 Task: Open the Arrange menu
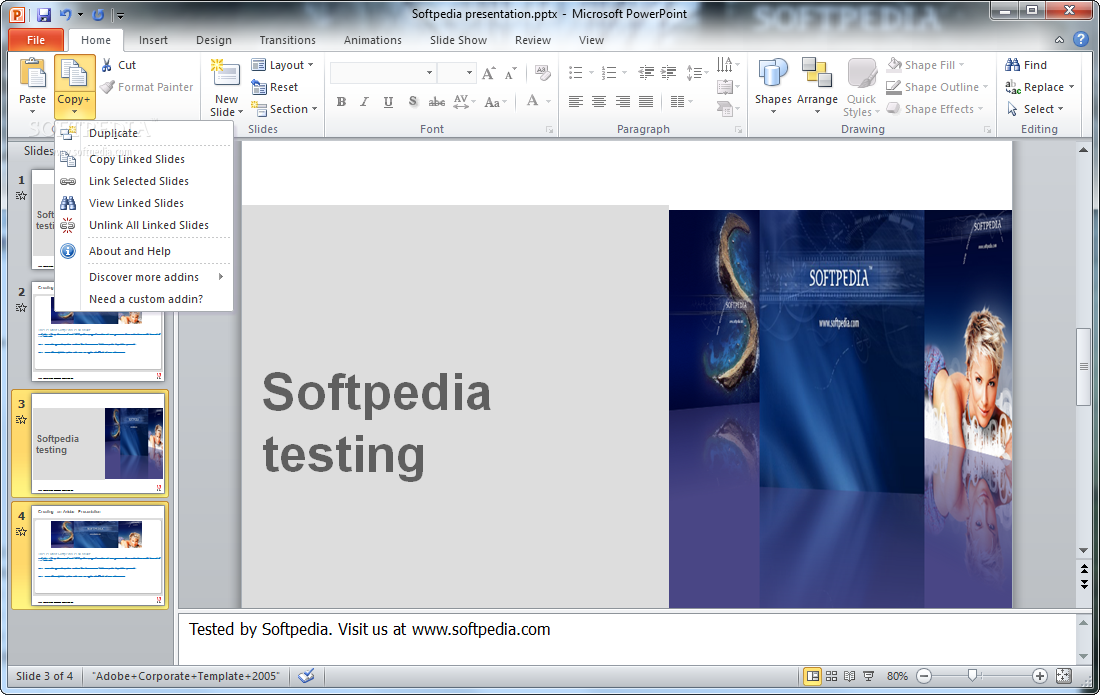click(x=817, y=86)
